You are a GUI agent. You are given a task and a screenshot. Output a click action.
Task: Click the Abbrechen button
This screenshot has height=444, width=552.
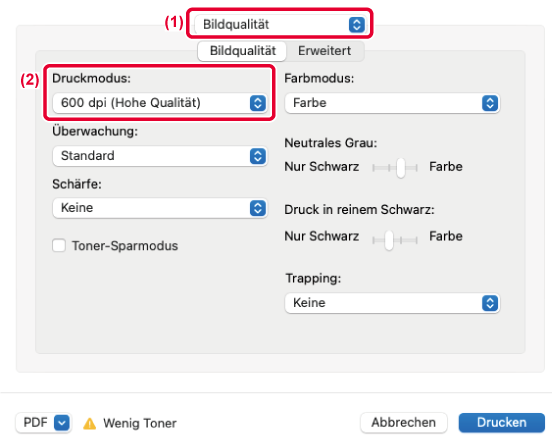click(403, 423)
